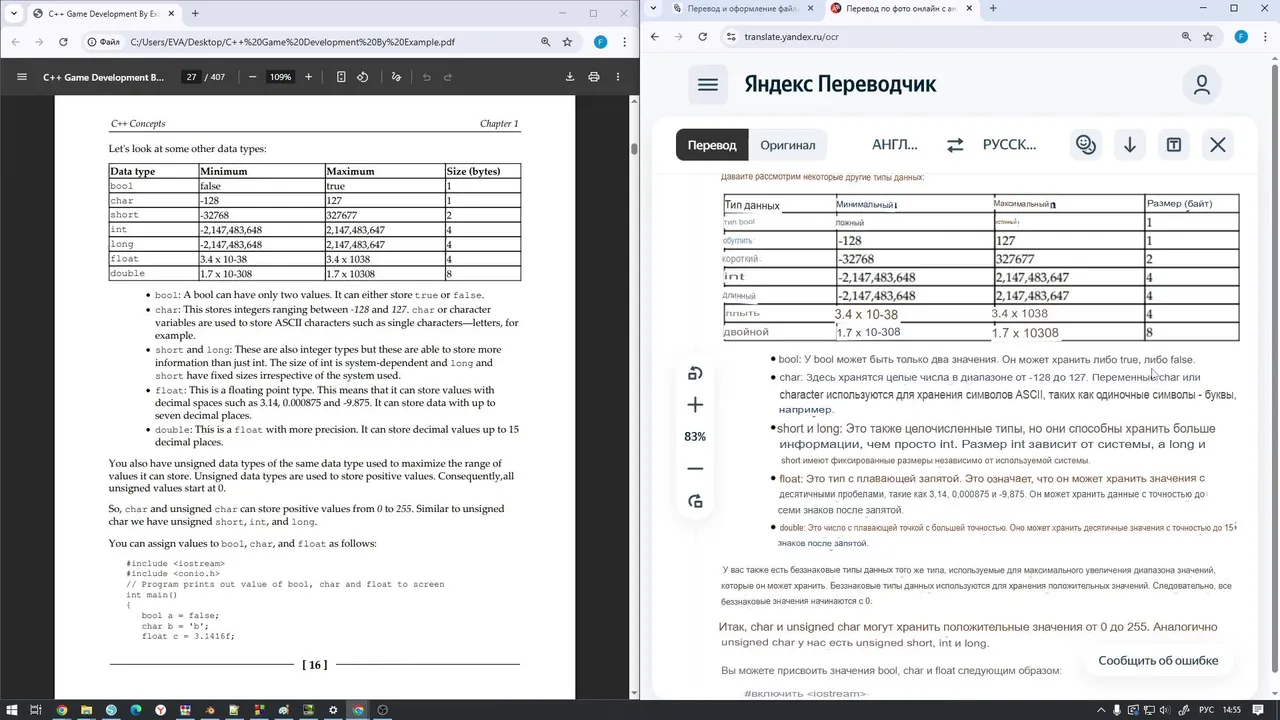The image size is (1280, 720).
Task: Click the Сообщить об ошибке button
Action: (1158, 660)
